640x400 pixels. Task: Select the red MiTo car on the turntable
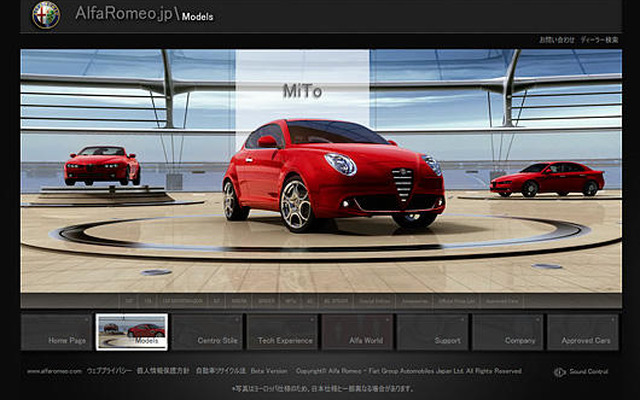334,176
